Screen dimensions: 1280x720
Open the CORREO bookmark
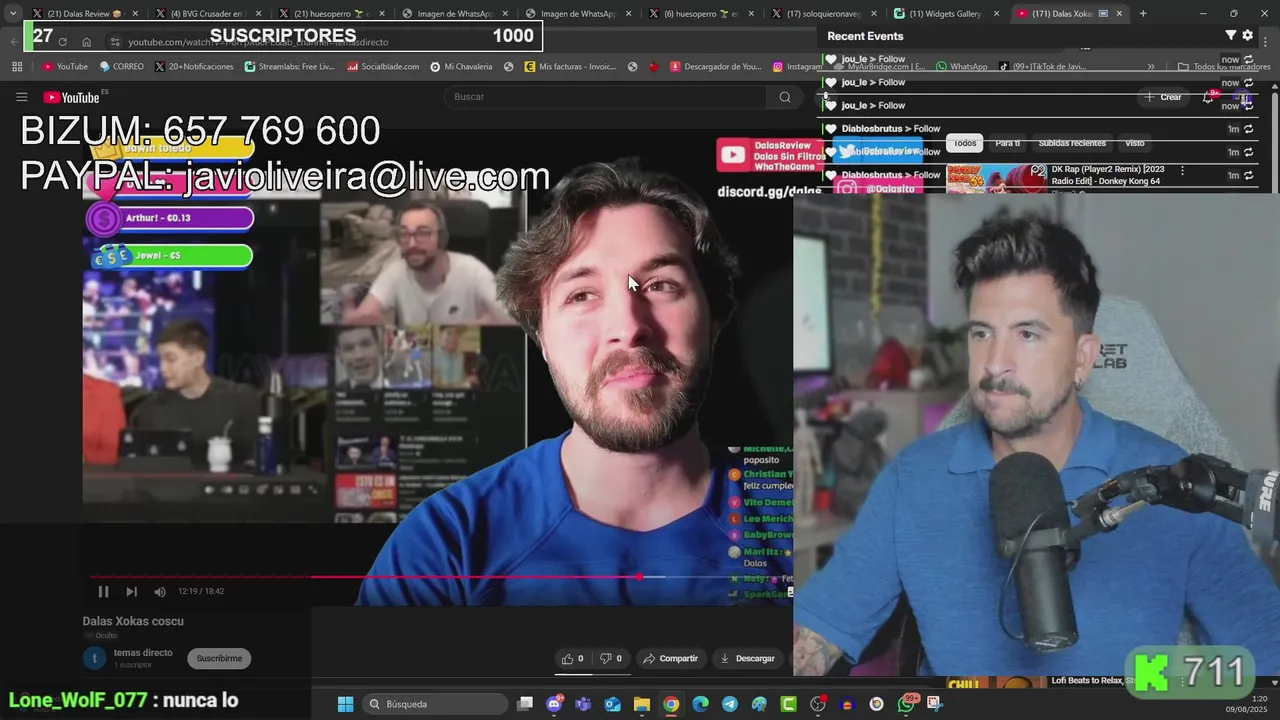(121, 67)
